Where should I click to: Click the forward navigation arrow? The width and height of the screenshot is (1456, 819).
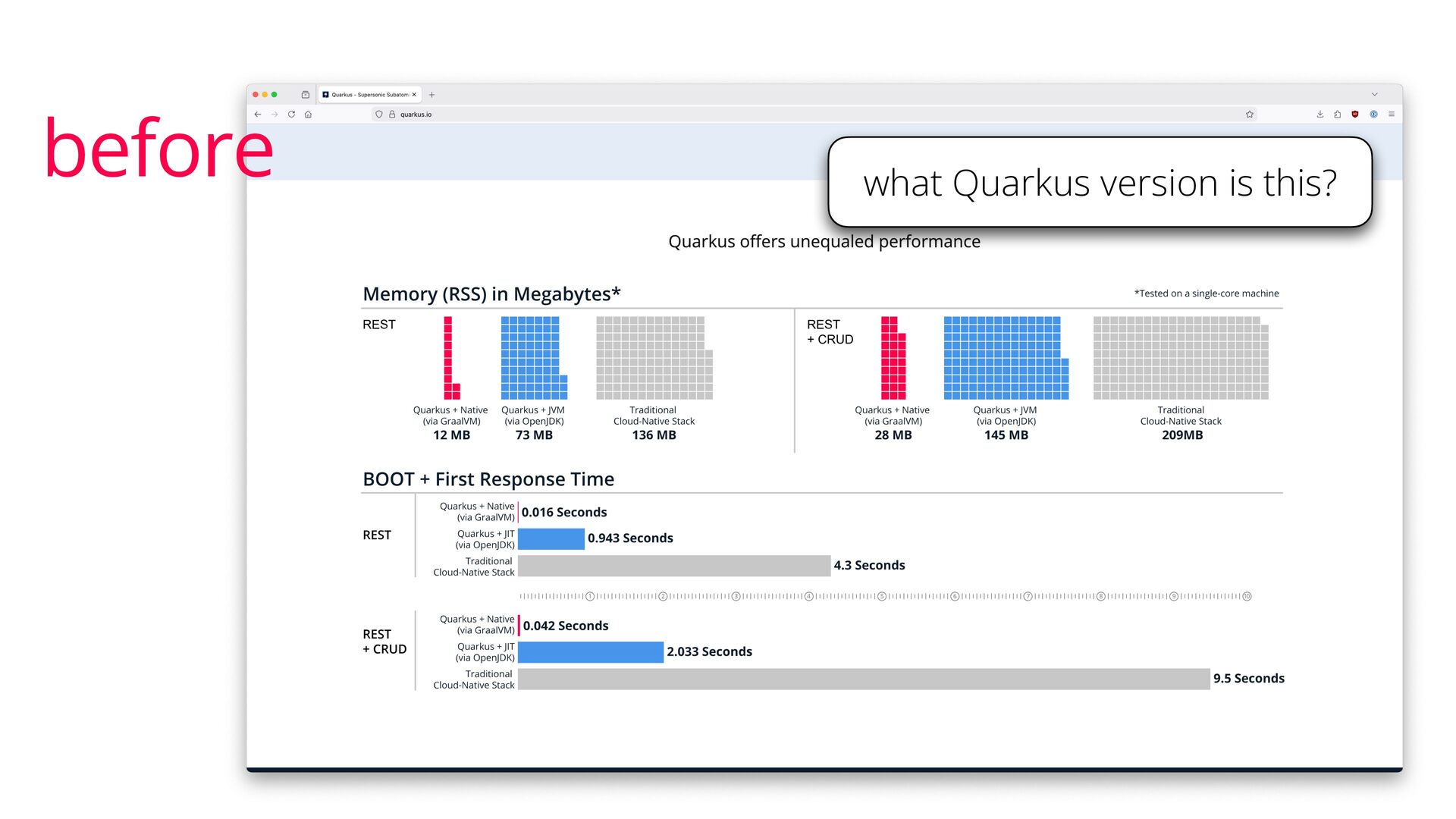(x=275, y=115)
